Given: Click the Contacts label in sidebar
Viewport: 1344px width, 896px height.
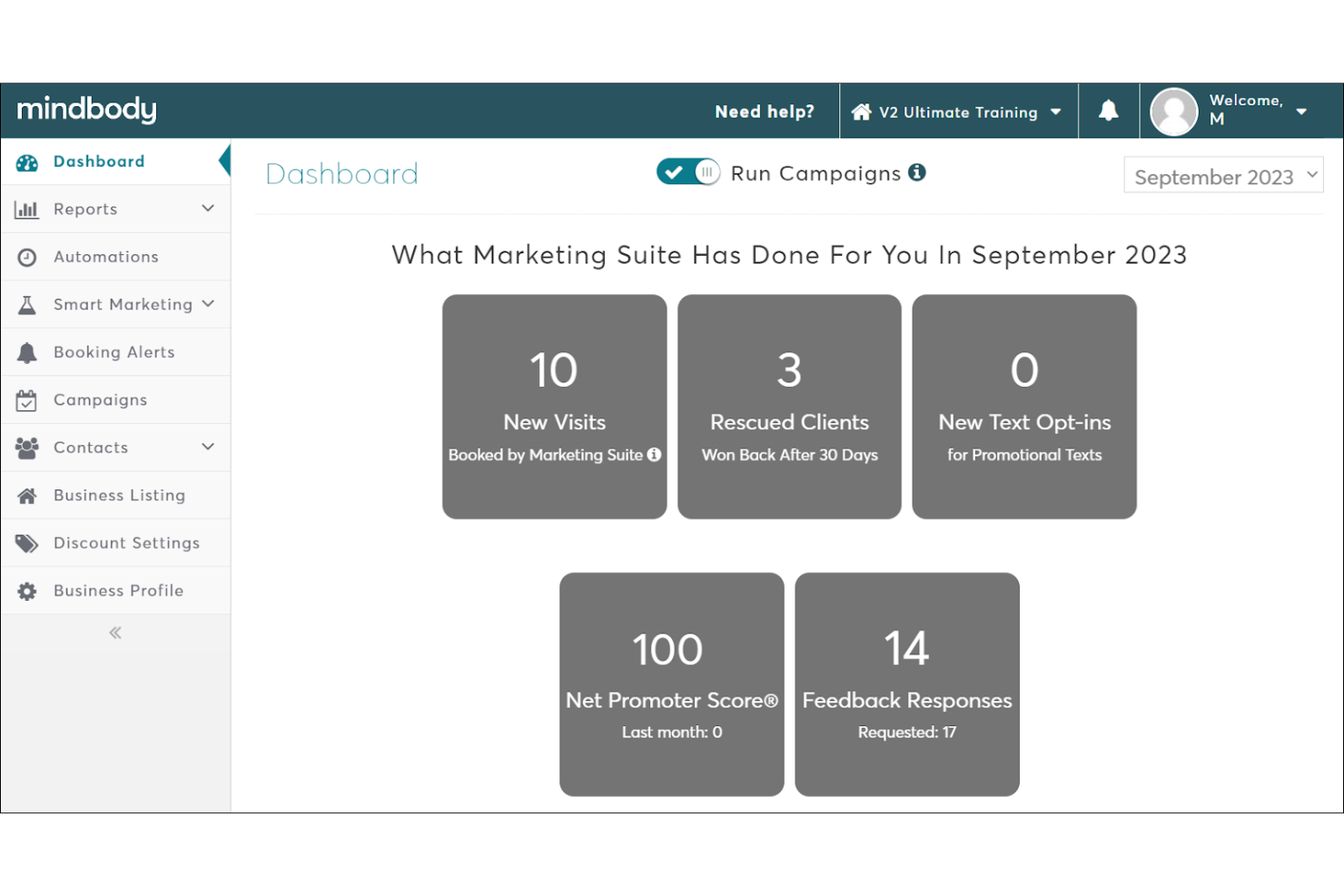Looking at the screenshot, I should (x=91, y=448).
